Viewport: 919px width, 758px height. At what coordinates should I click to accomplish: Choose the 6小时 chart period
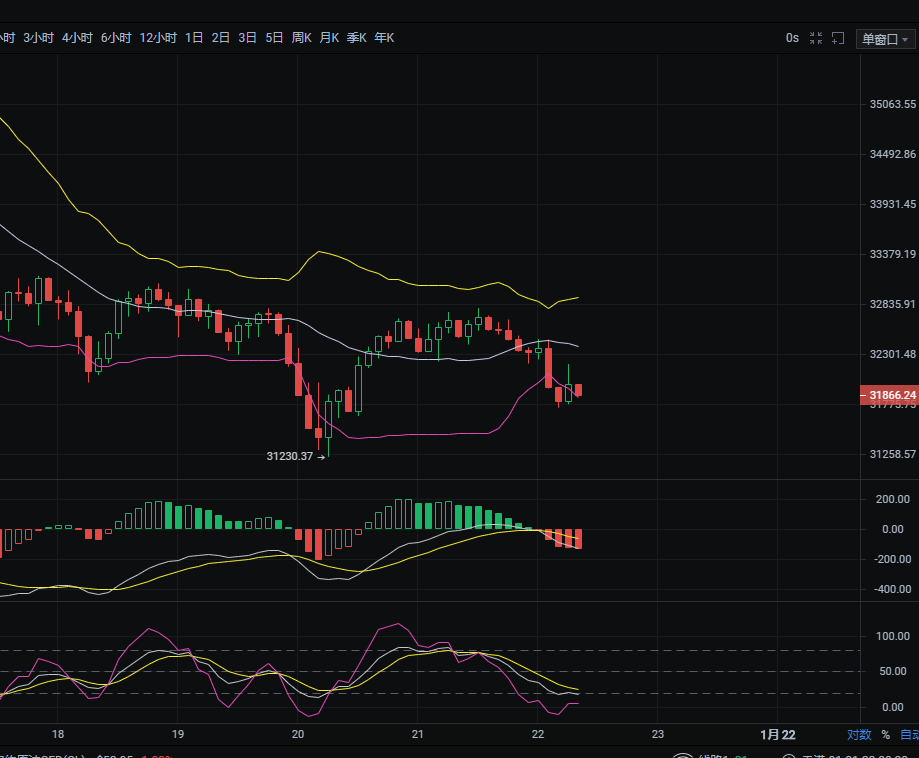point(116,38)
